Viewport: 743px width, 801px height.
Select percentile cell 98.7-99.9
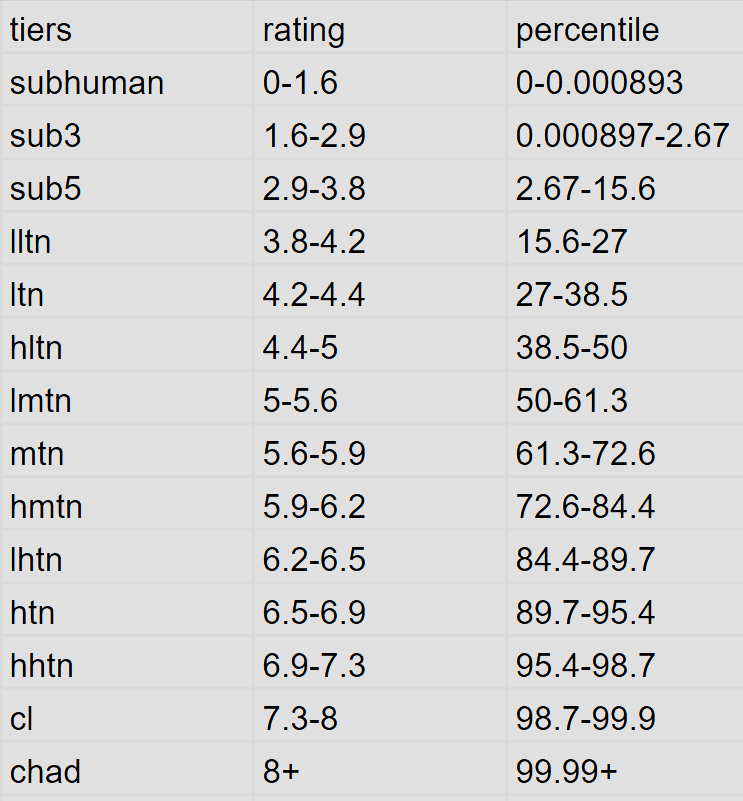click(x=625, y=717)
